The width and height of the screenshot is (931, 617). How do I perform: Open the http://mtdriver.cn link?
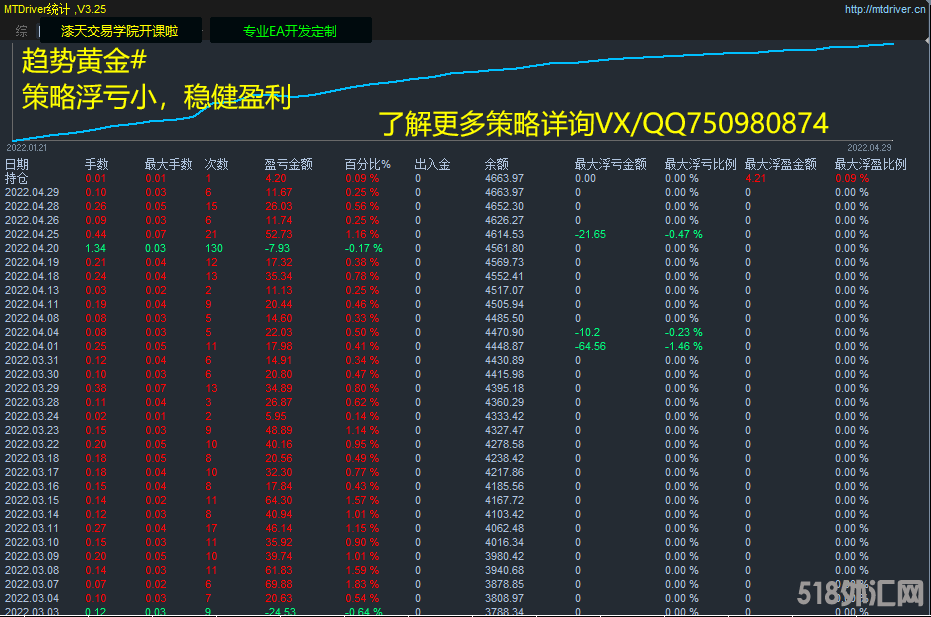(x=884, y=9)
